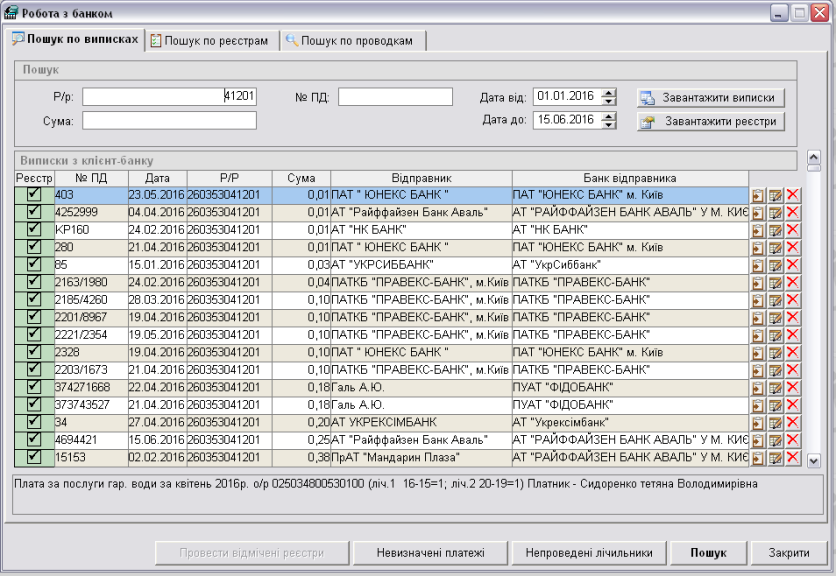This screenshot has width=836, height=576.
Task: Increase the 'Дата від' date with up arrow
Action: [x=609, y=92]
